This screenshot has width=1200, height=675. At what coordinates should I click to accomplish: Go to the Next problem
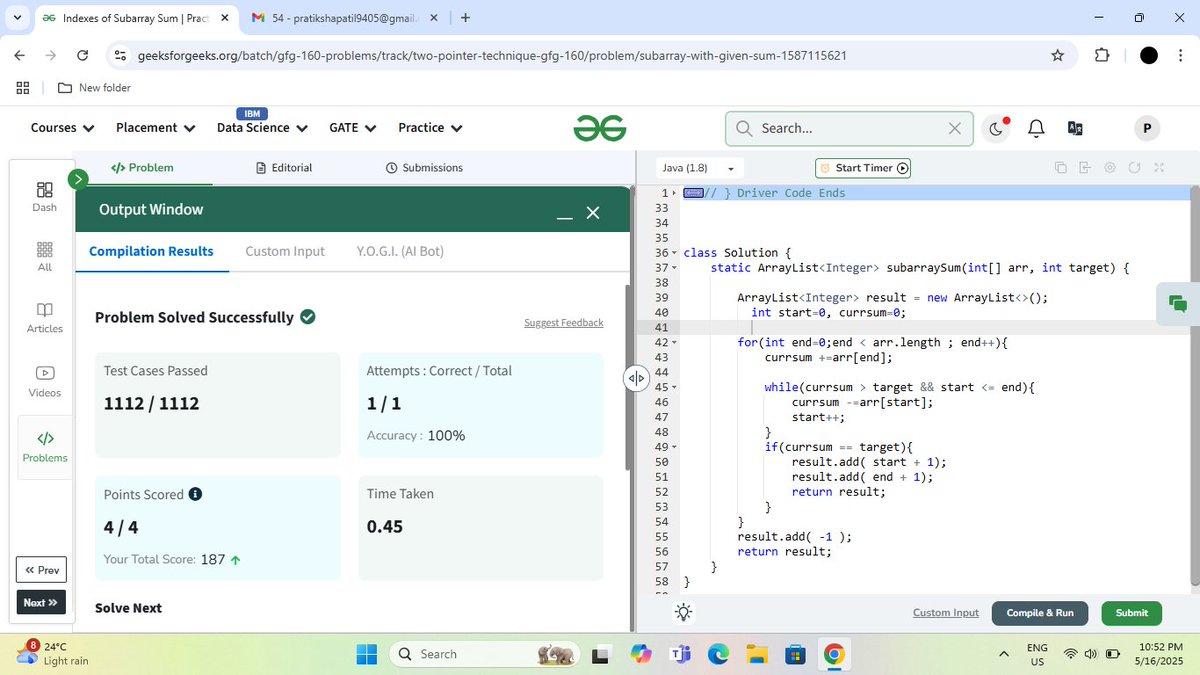(x=41, y=603)
